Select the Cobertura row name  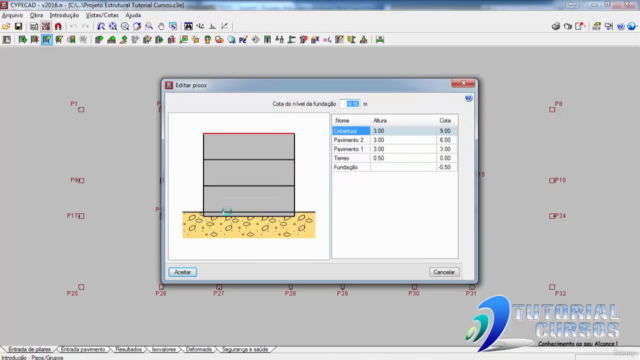(x=351, y=131)
